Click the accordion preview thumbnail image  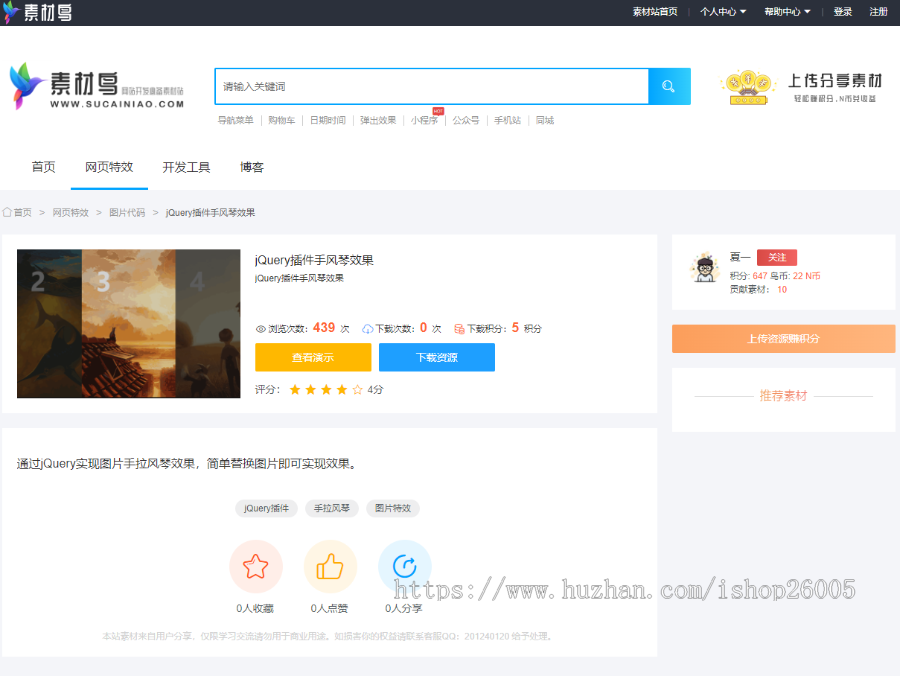[129, 324]
